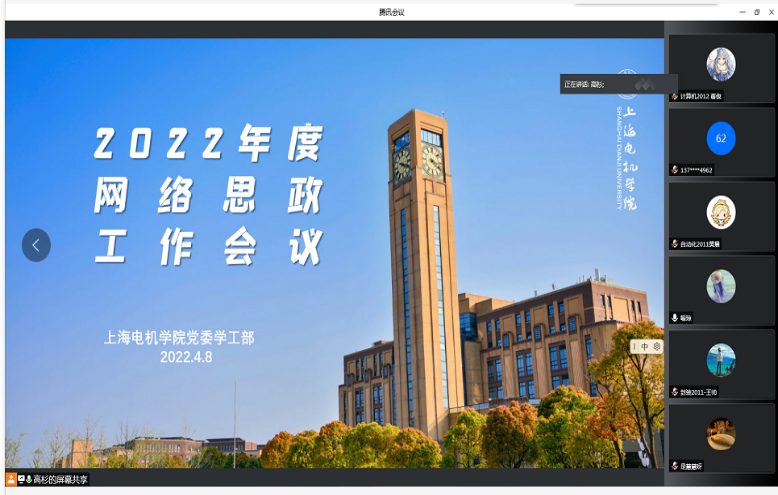Click avatar of participant 计算机2012
The width and height of the screenshot is (778, 495).
click(721, 64)
